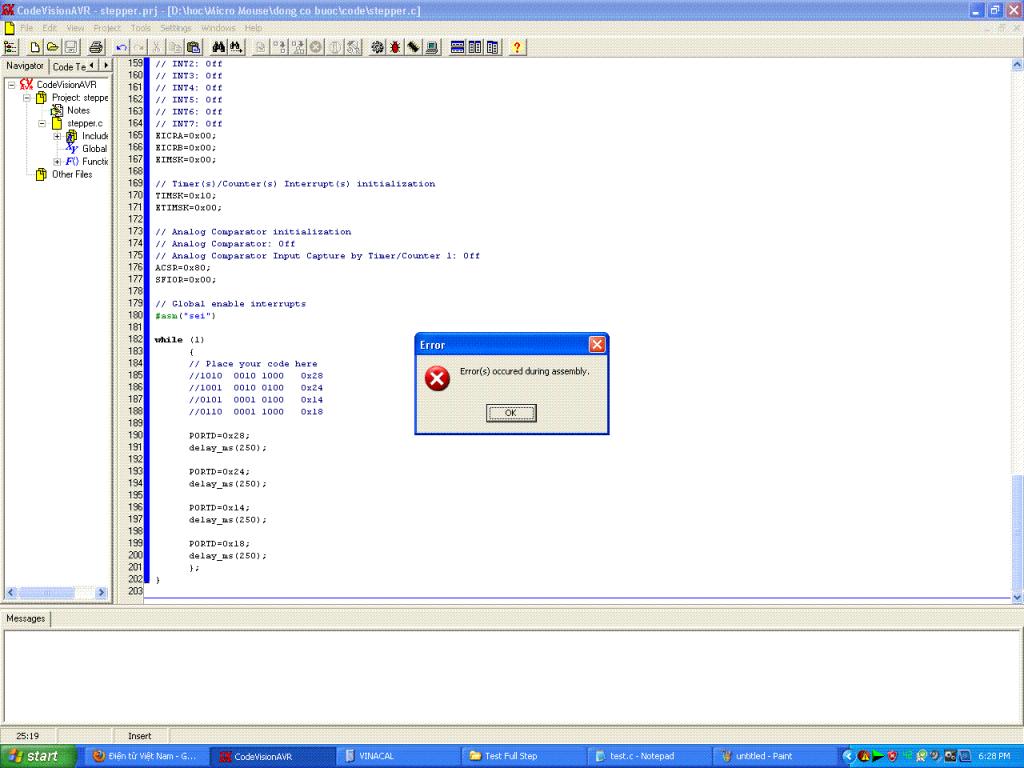Launch CodeWizardAVR with the gear icon

pyautogui.click(x=377, y=47)
